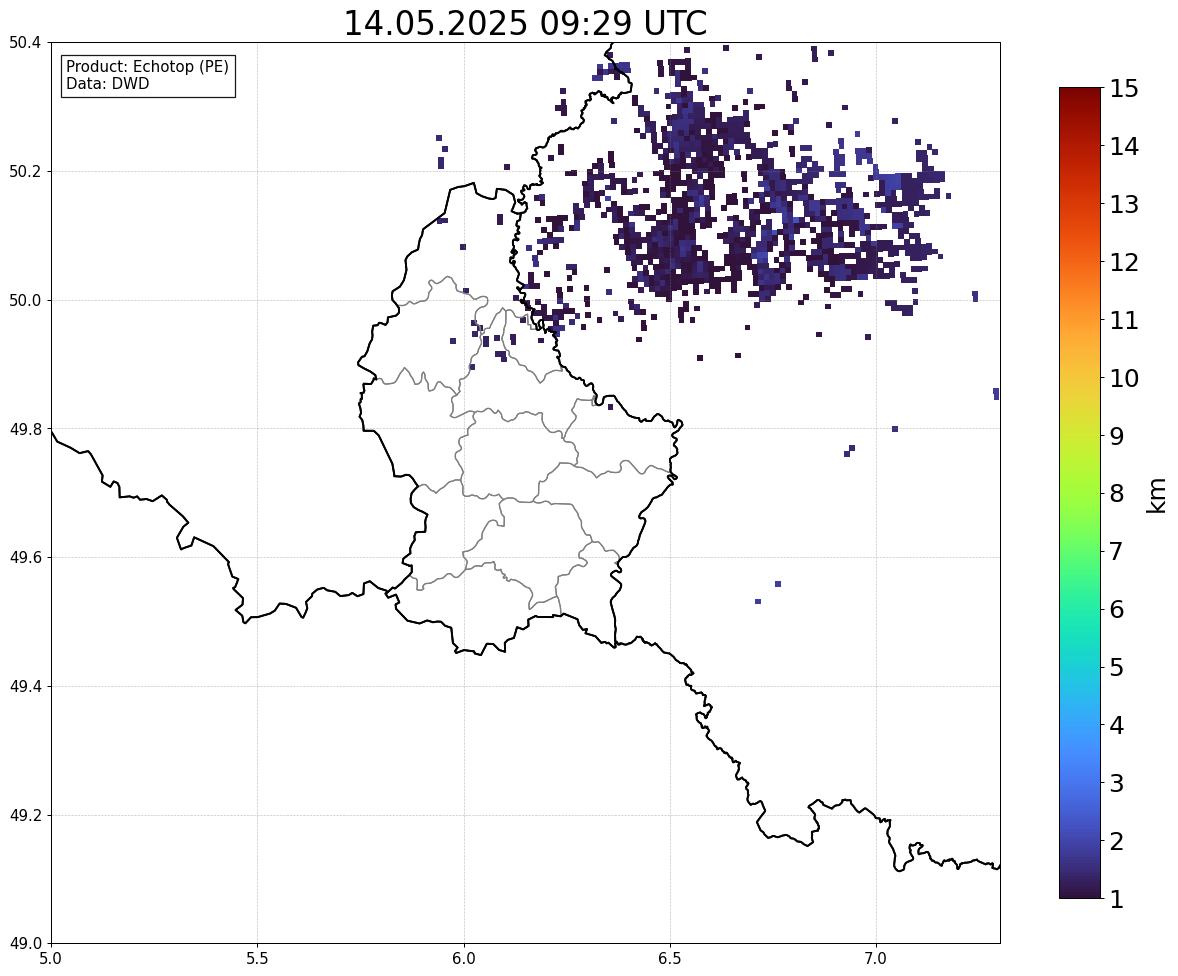This screenshot has height=976, width=1178.
Task: Click colorbar tick label 5
Action: pyautogui.click(x=1116, y=667)
